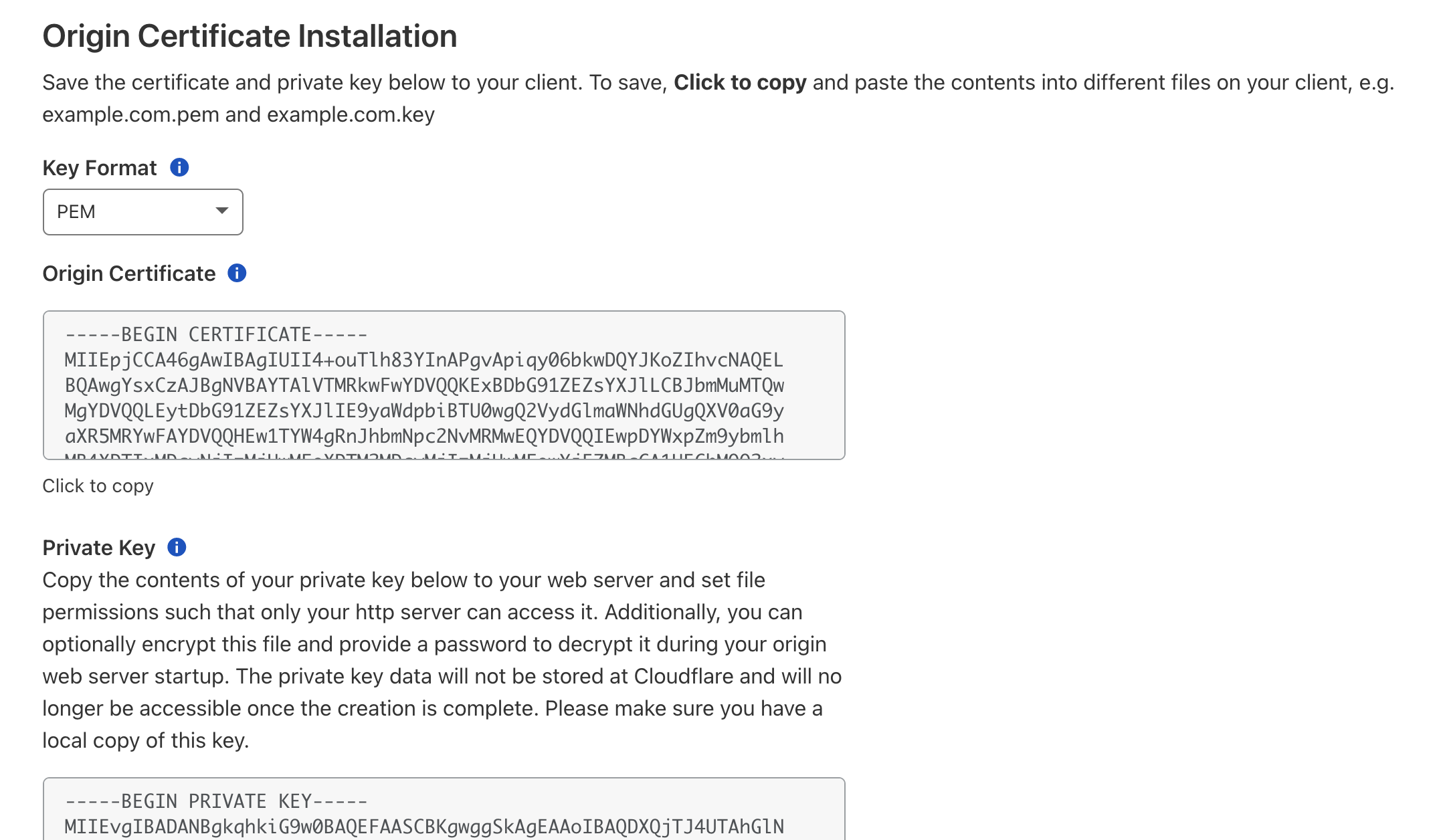
Task: Click the certificate line starting with MIIEpjCCA46g
Action: pyautogui.click(x=423, y=360)
